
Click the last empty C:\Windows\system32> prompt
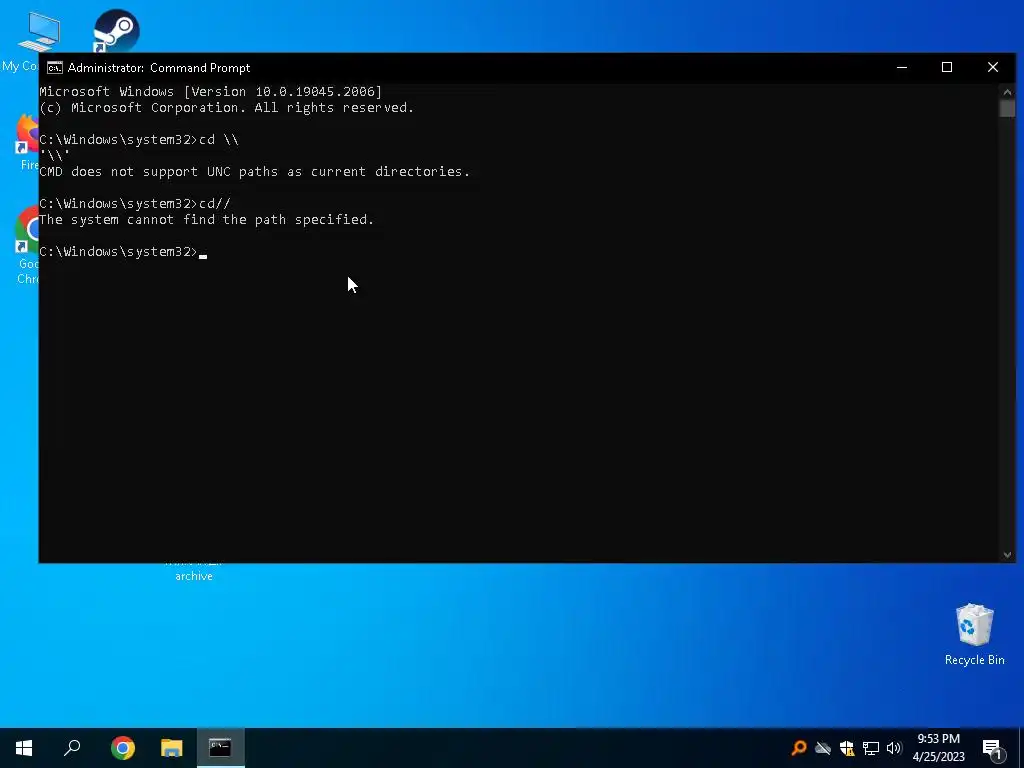coord(123,252)
